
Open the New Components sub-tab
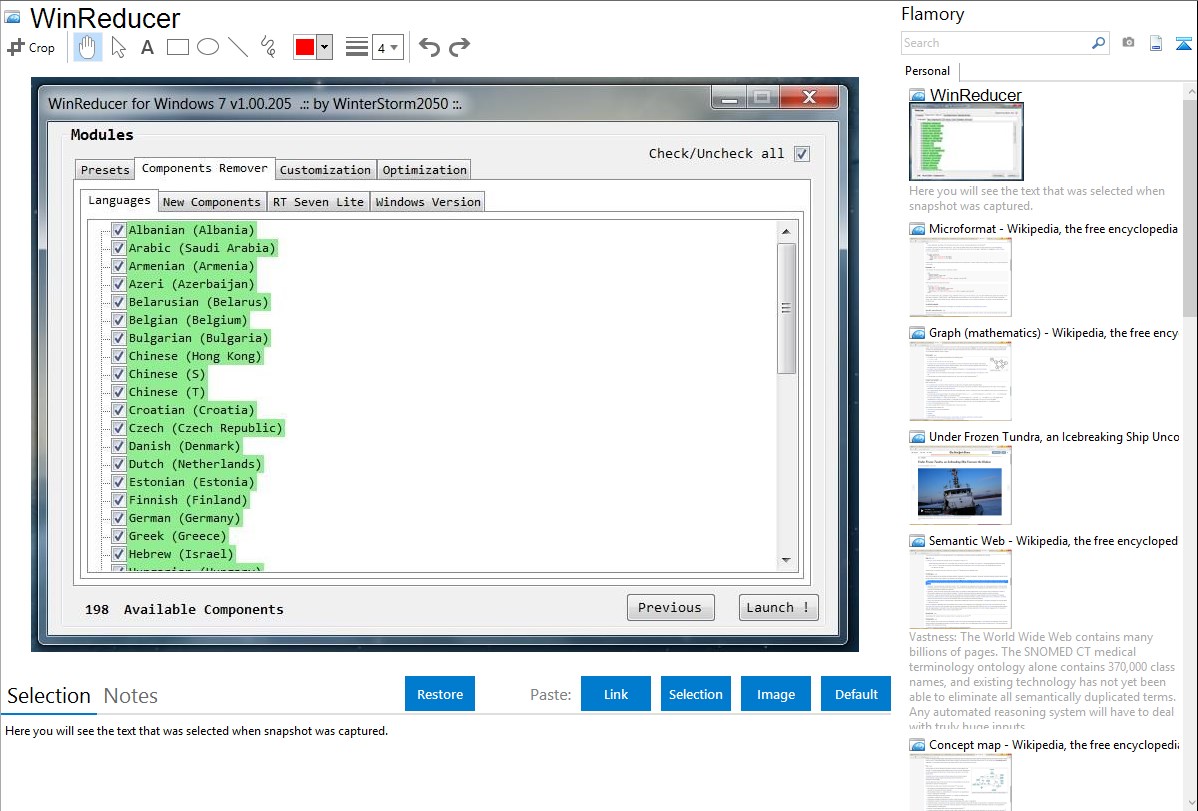[212, 202]
